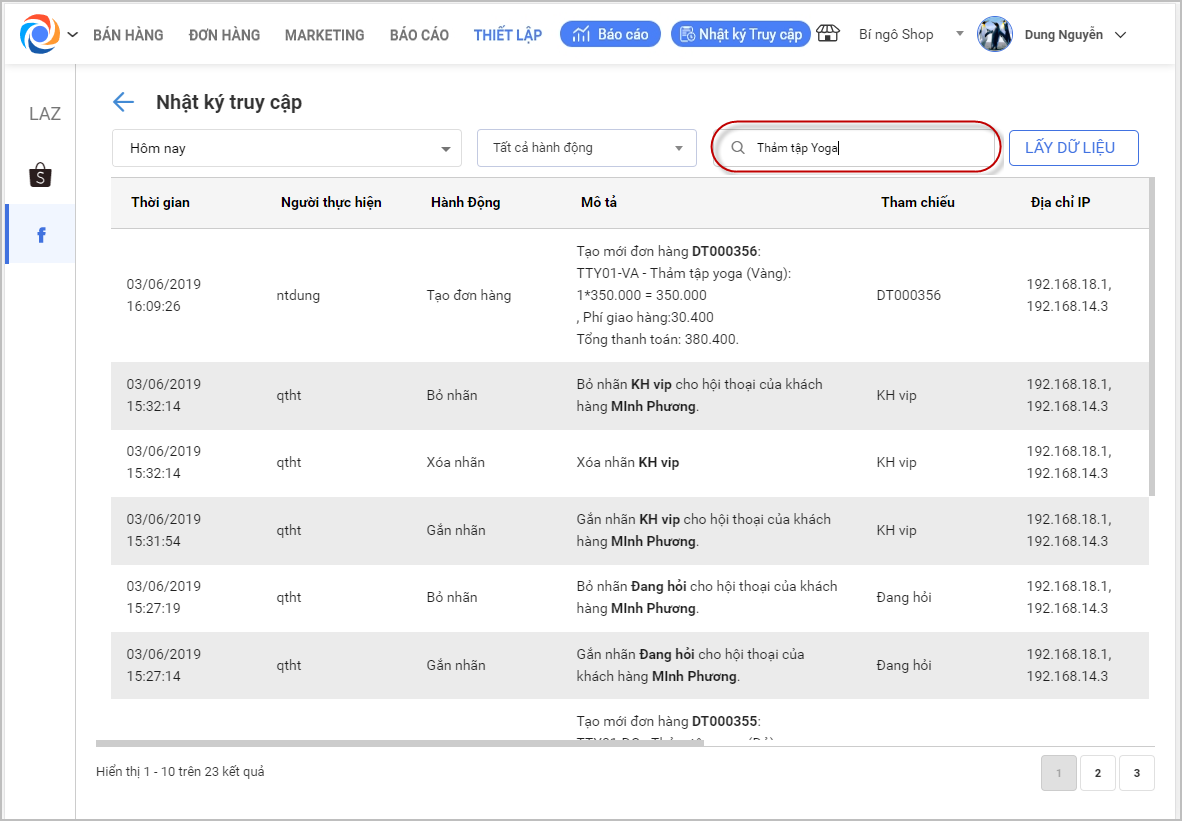Open the Hôm nay date range dropdown
This screenshot has height=821, width=1182.
coord(286,148)
